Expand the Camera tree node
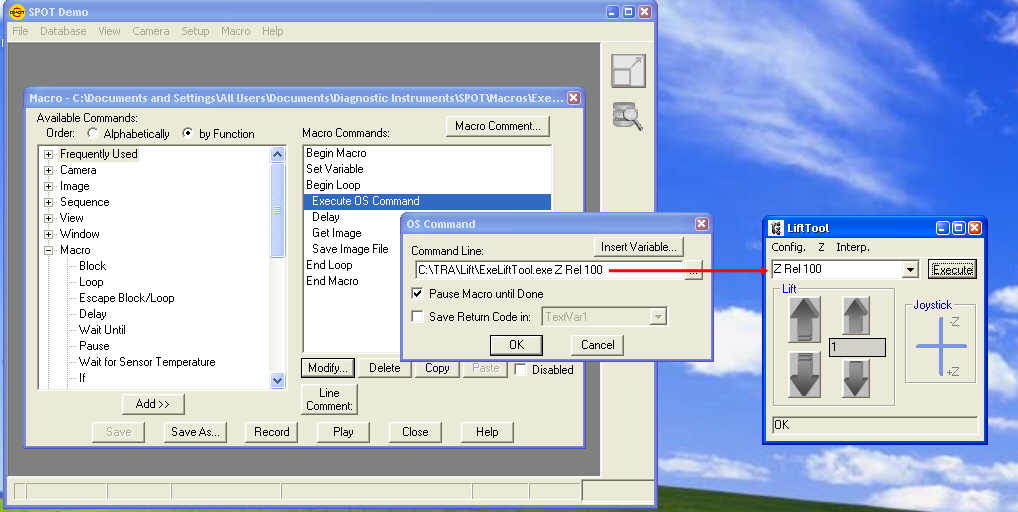The height and width of the screenshot is (512, 1018). click(x=48, y=170)
